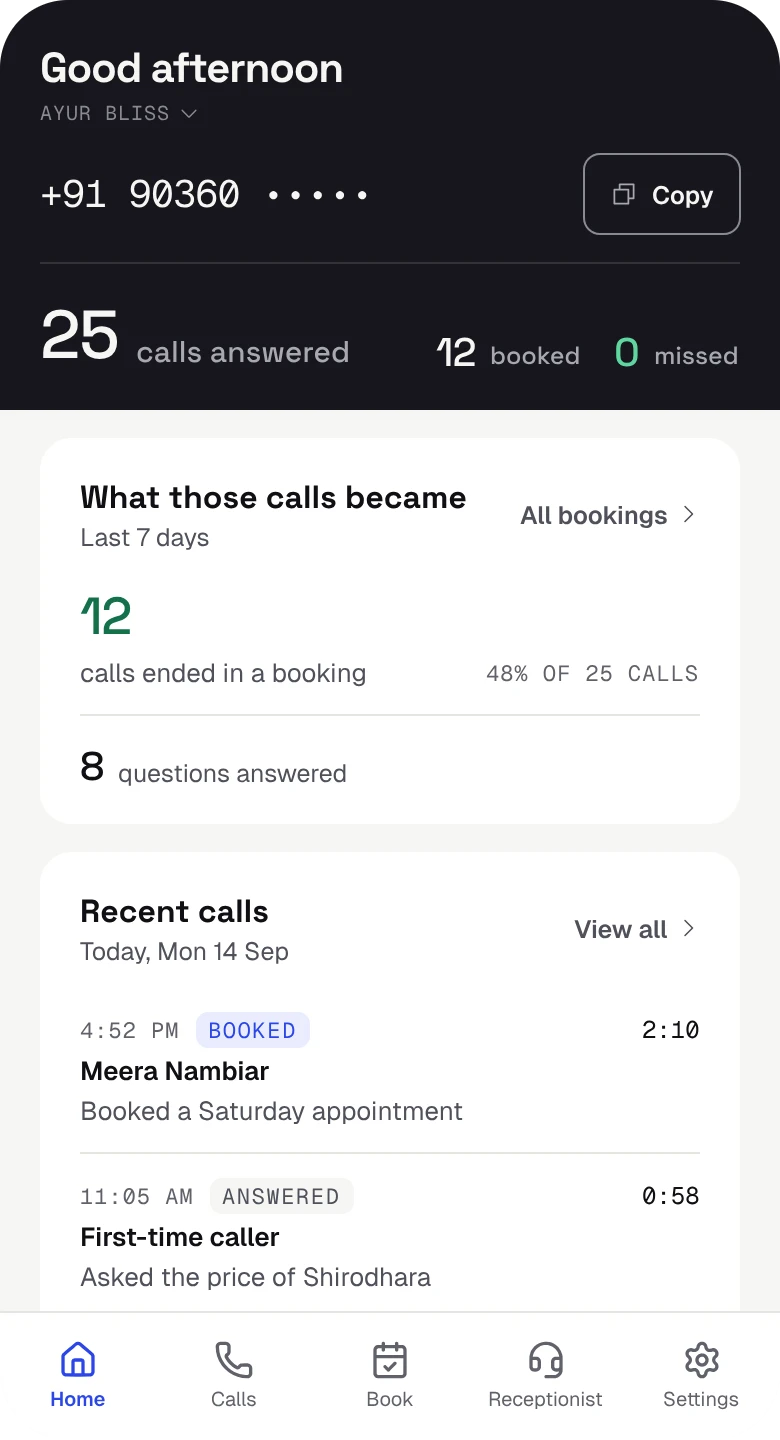View all recent calls

635,929
